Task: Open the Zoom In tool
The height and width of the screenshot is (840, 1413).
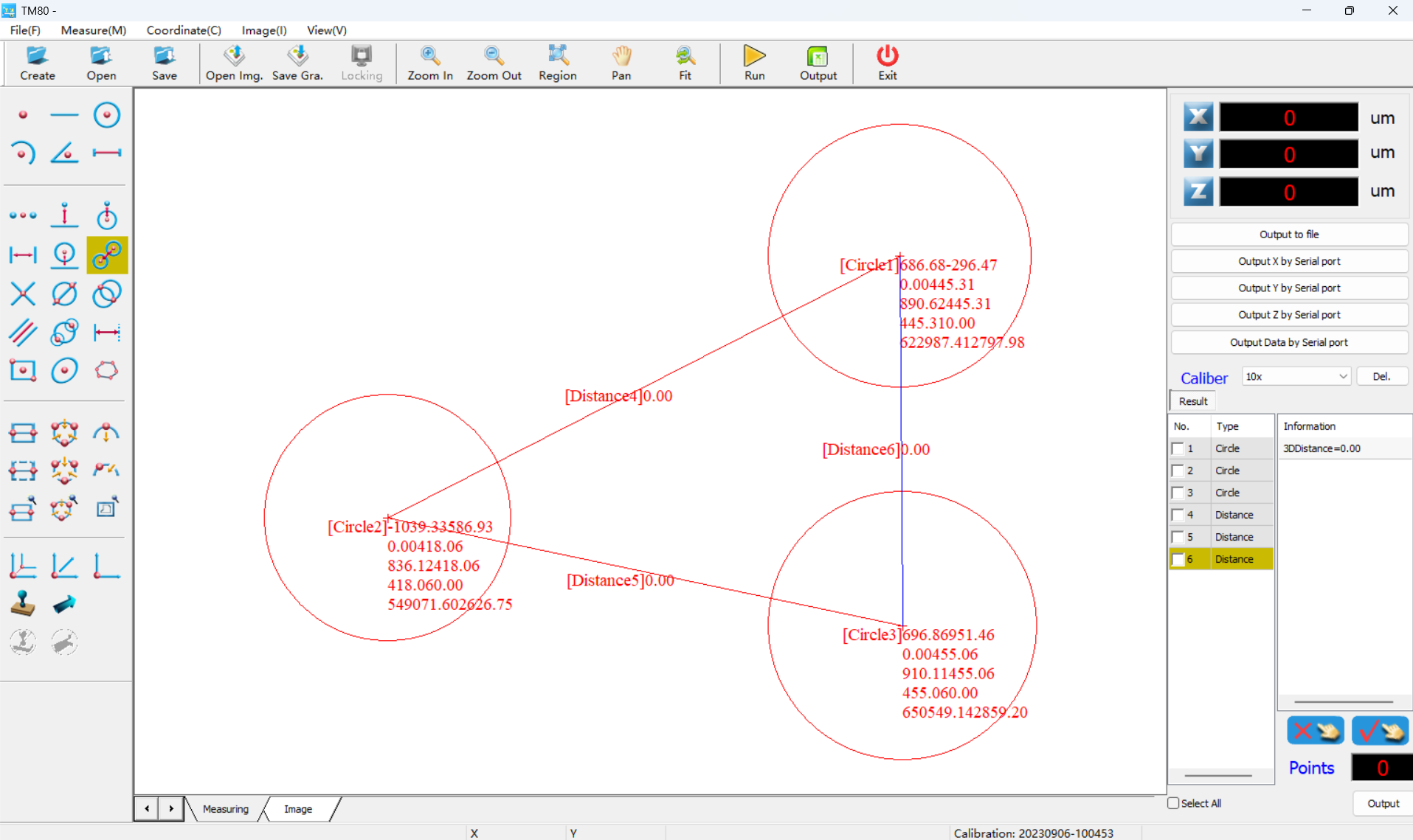Action: pyautogui.click(x=430, y=63)
